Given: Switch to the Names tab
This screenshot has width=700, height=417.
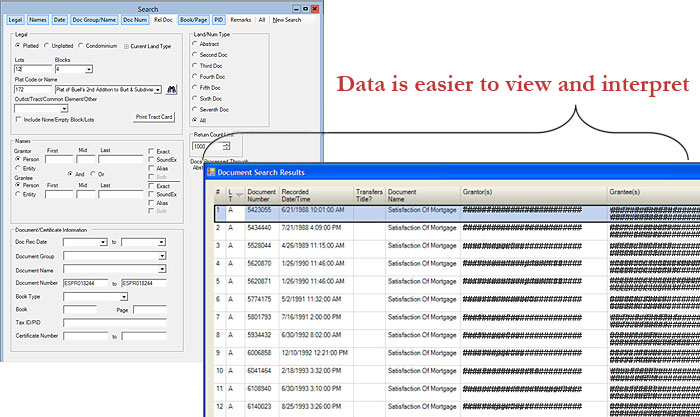Looking at the screenshot, I should click(38, 20).
